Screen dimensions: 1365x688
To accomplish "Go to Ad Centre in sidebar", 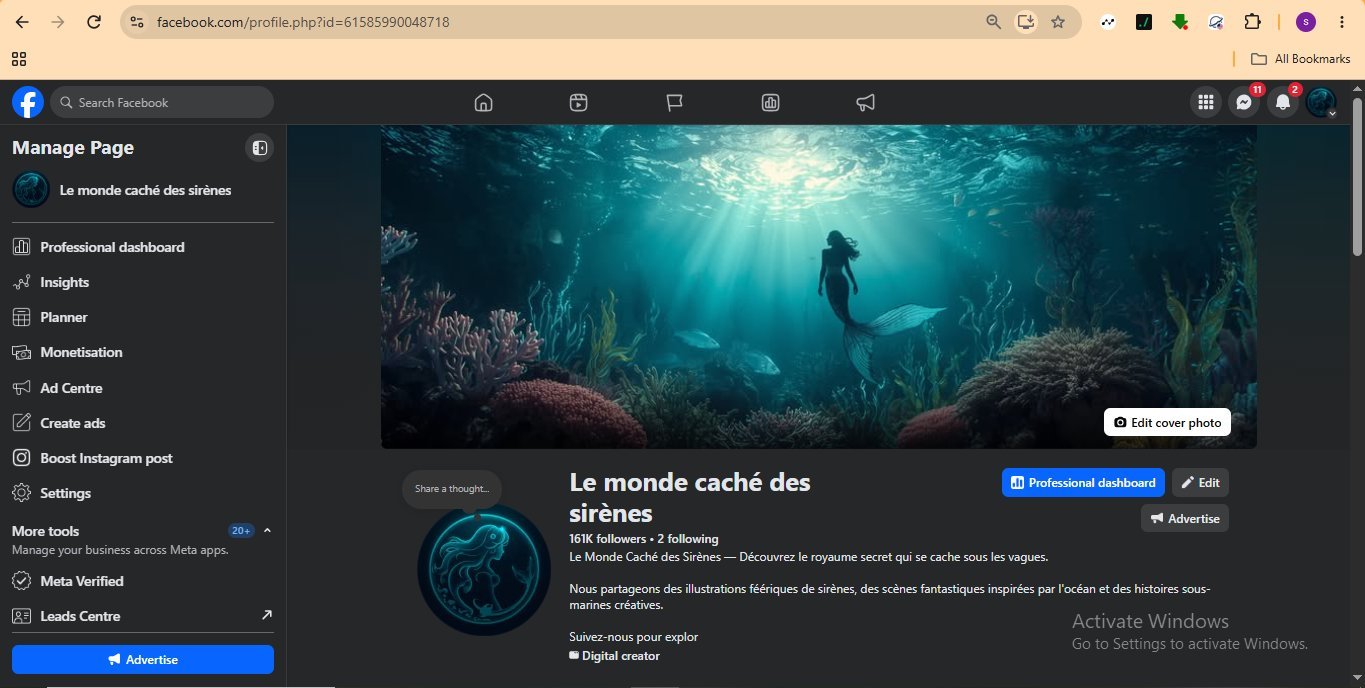I will click(142, 388).
